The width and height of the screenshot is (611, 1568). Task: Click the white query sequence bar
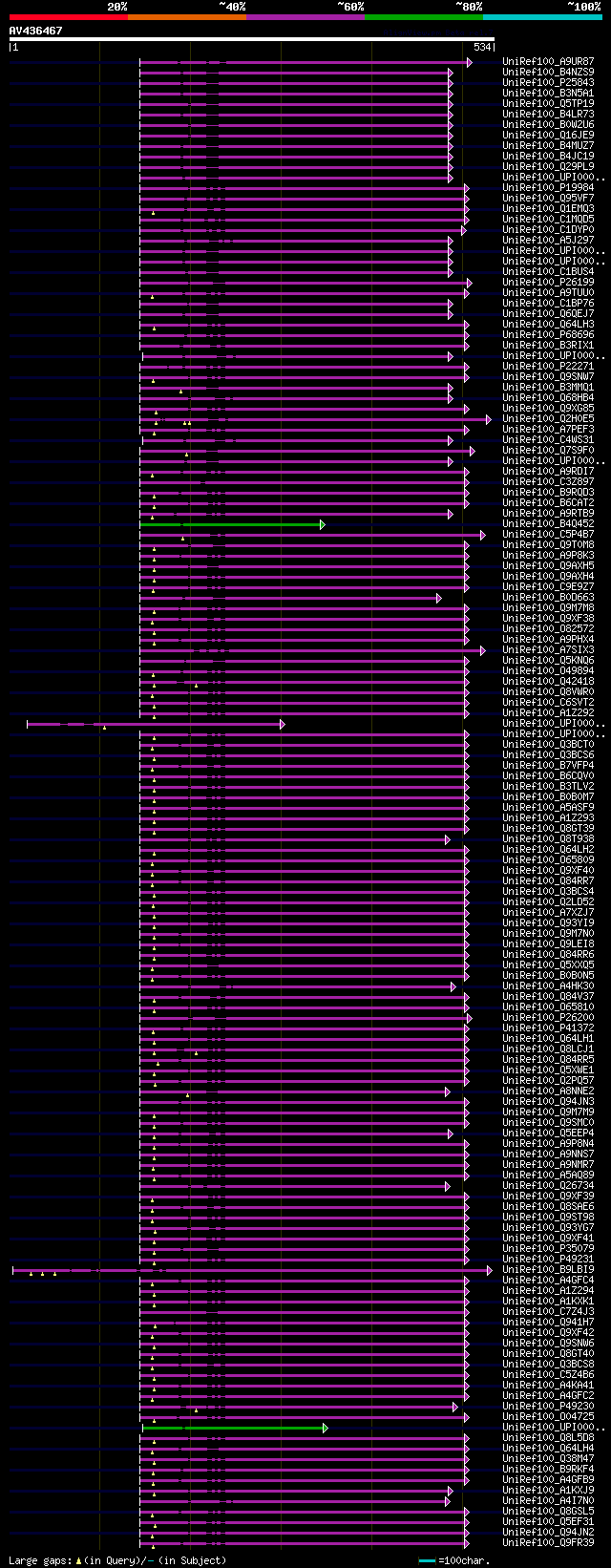point(251,39)
